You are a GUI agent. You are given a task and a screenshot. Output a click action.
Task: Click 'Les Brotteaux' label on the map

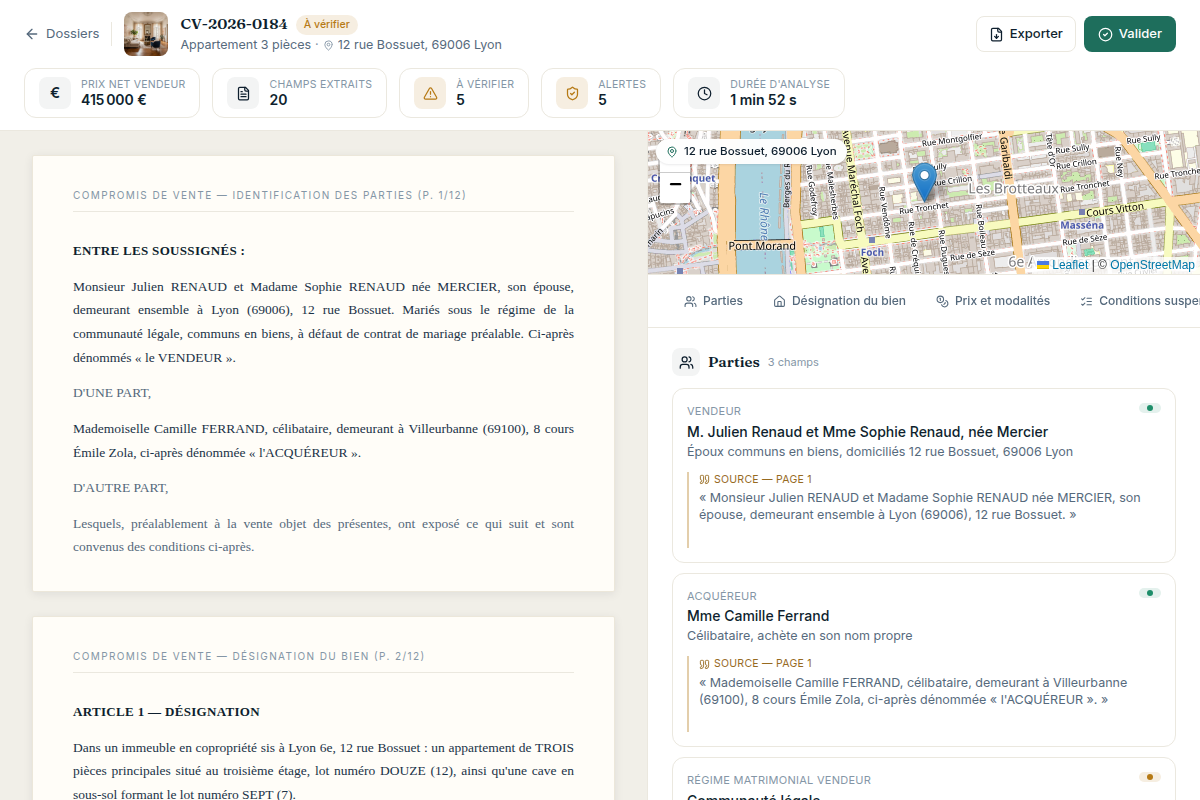[1013, 188]
